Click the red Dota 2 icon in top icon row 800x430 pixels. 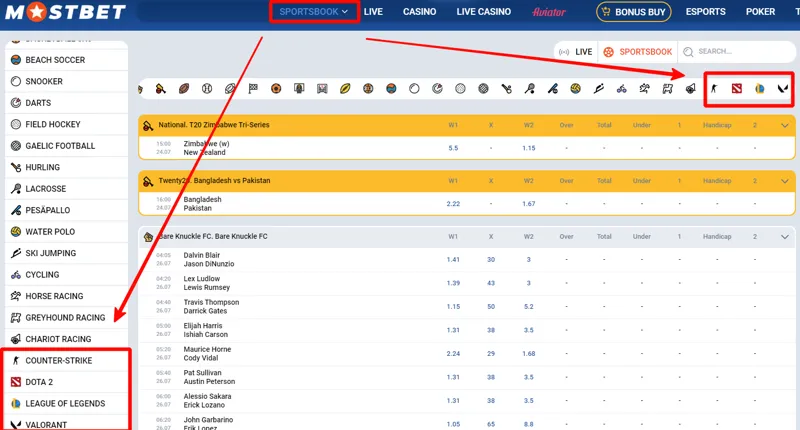(x=737, y=89)
